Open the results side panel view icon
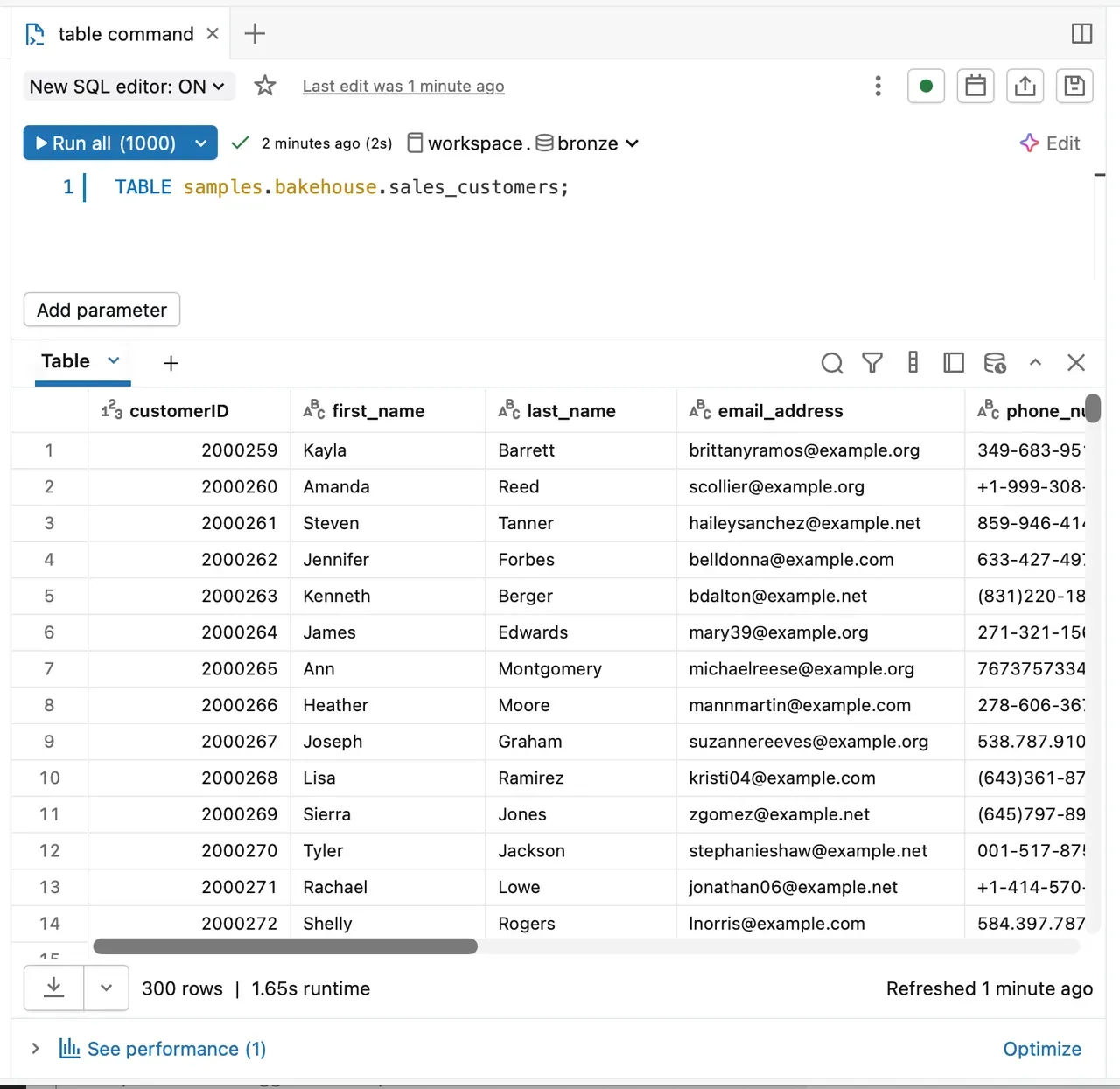This screenshot has height=1089, width=1120. pyautogui.click(x=954, y=362)
